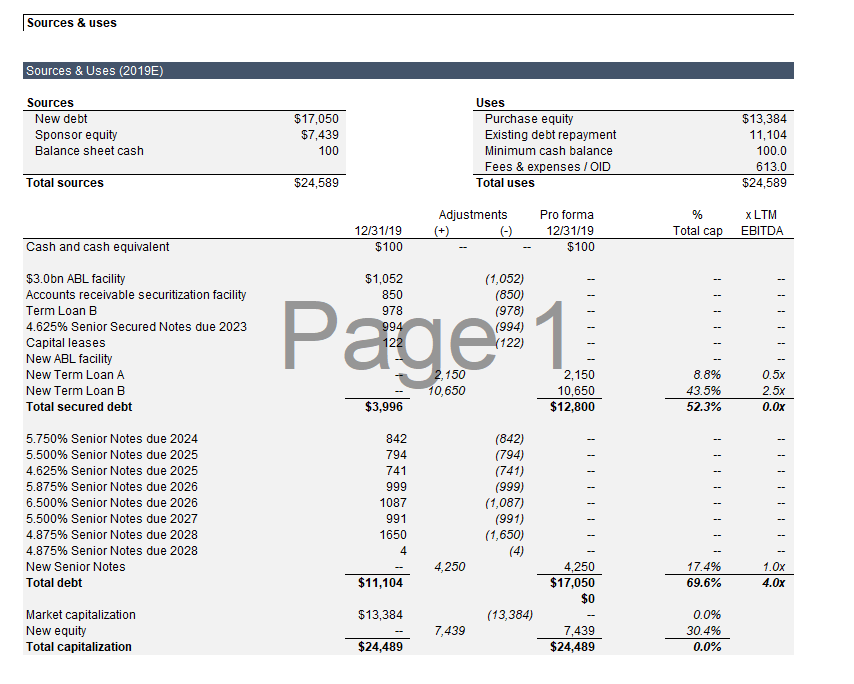Select the 842 Senior Notes balance
Image resolution: width=854 pixels, height=684 pixels.
tap(396, 439)
